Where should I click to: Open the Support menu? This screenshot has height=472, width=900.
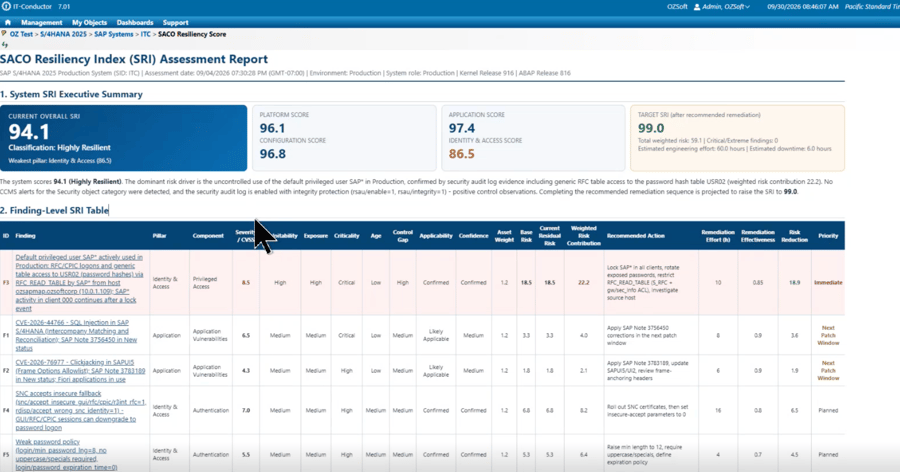[x=176, y=23]
